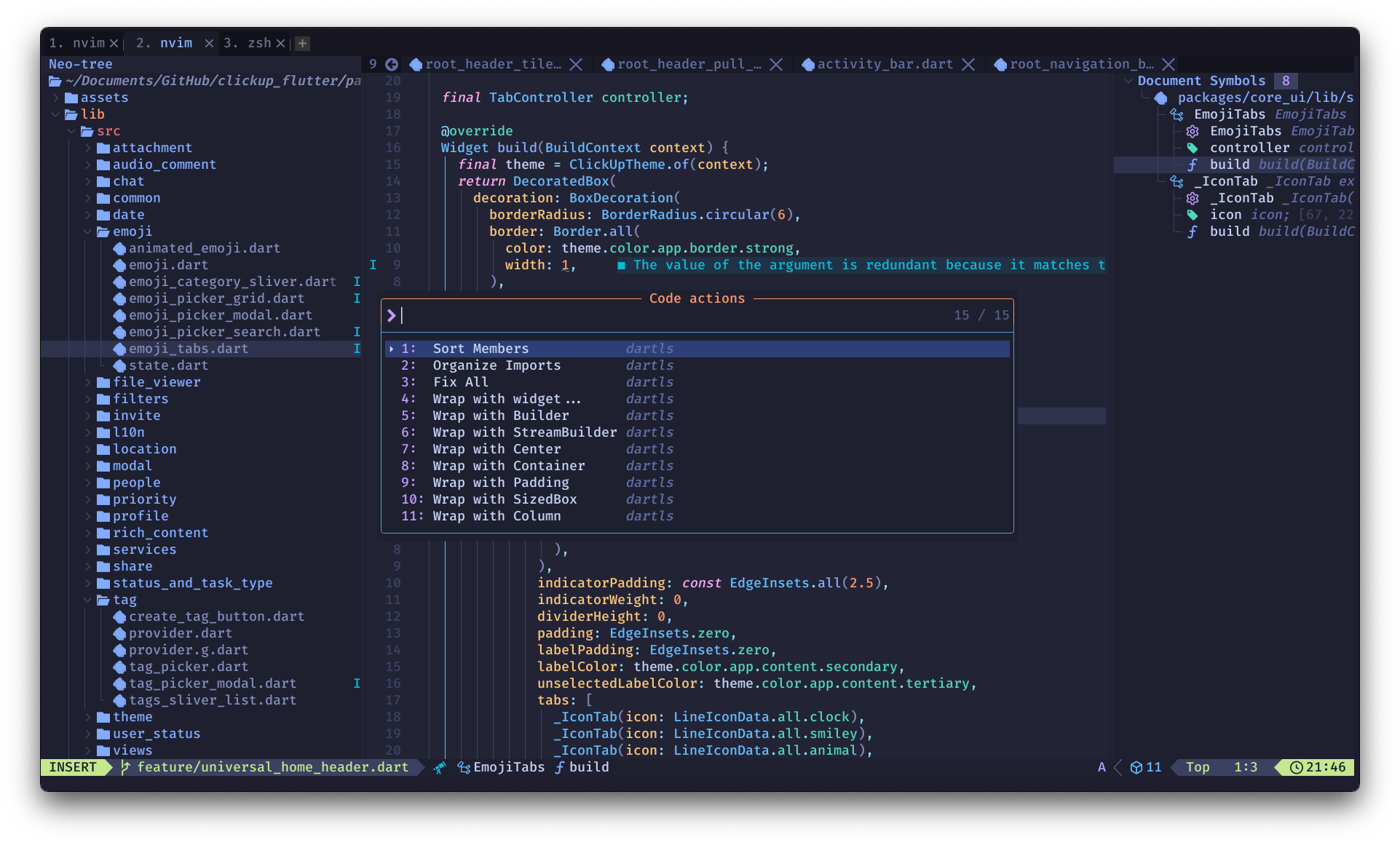Expand the attachment folder
This screenshot has width=1400, height=845.
point(88,148)
